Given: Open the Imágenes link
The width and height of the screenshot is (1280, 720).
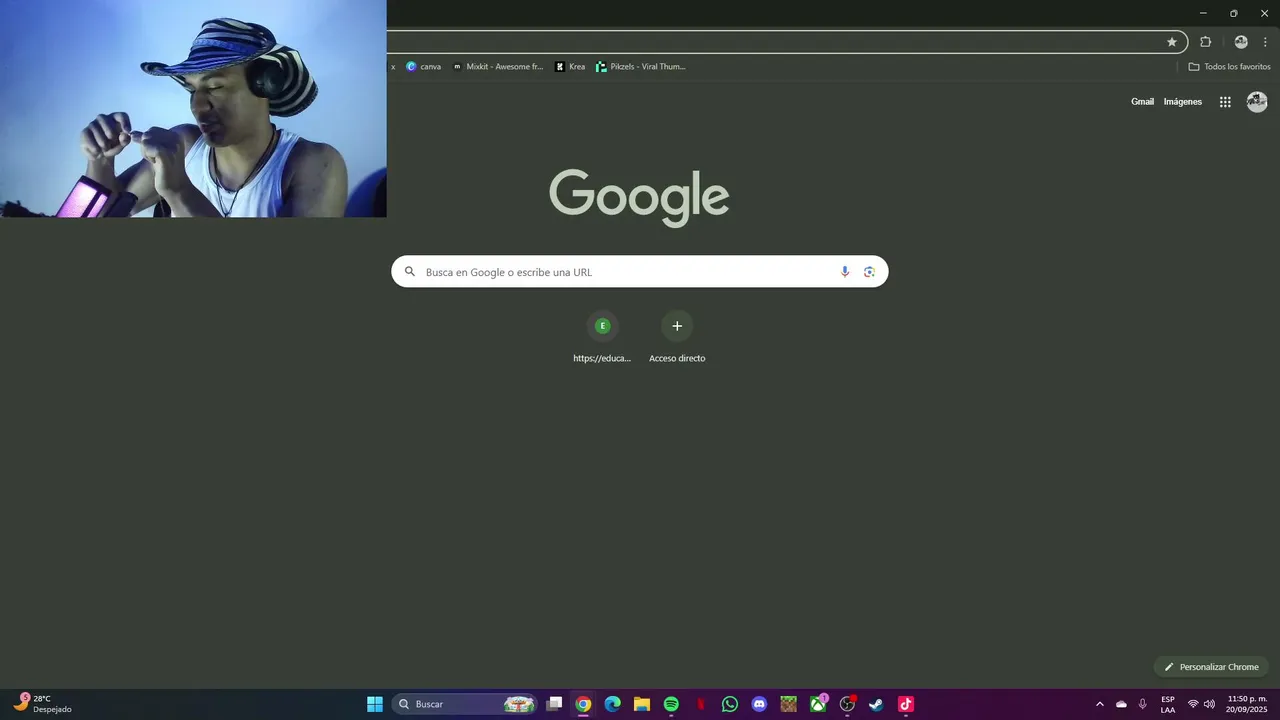Looking at the screenshot, I should (x=1182, y=102).
